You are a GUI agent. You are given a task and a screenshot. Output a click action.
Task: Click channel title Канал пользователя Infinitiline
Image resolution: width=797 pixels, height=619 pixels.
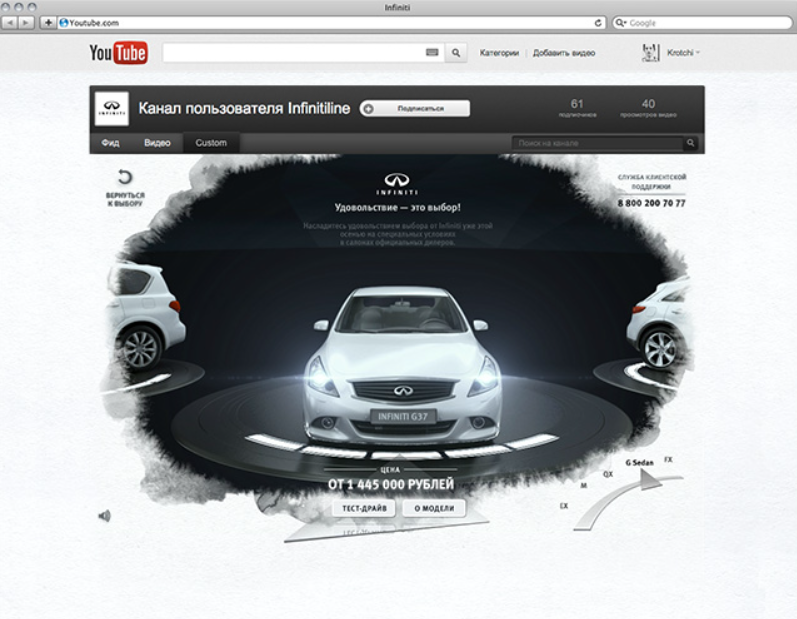point(244,108)
